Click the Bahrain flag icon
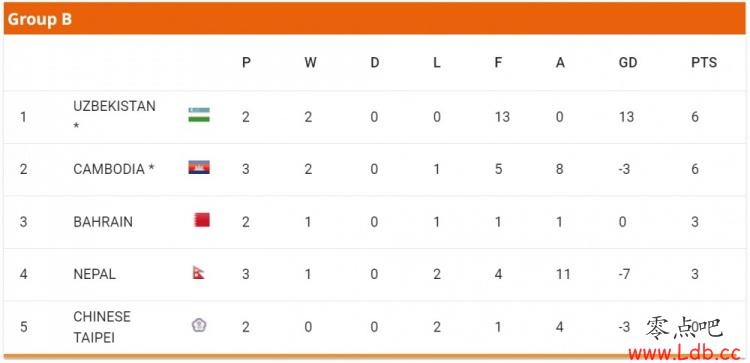Viewport: 750px width, 363px height. [202, 220]
